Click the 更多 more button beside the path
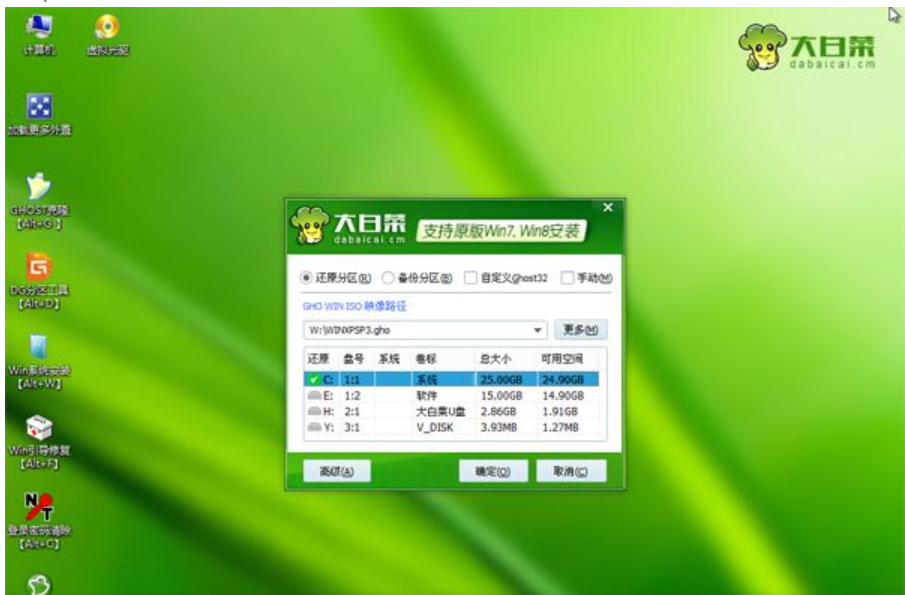 point(578,331)
